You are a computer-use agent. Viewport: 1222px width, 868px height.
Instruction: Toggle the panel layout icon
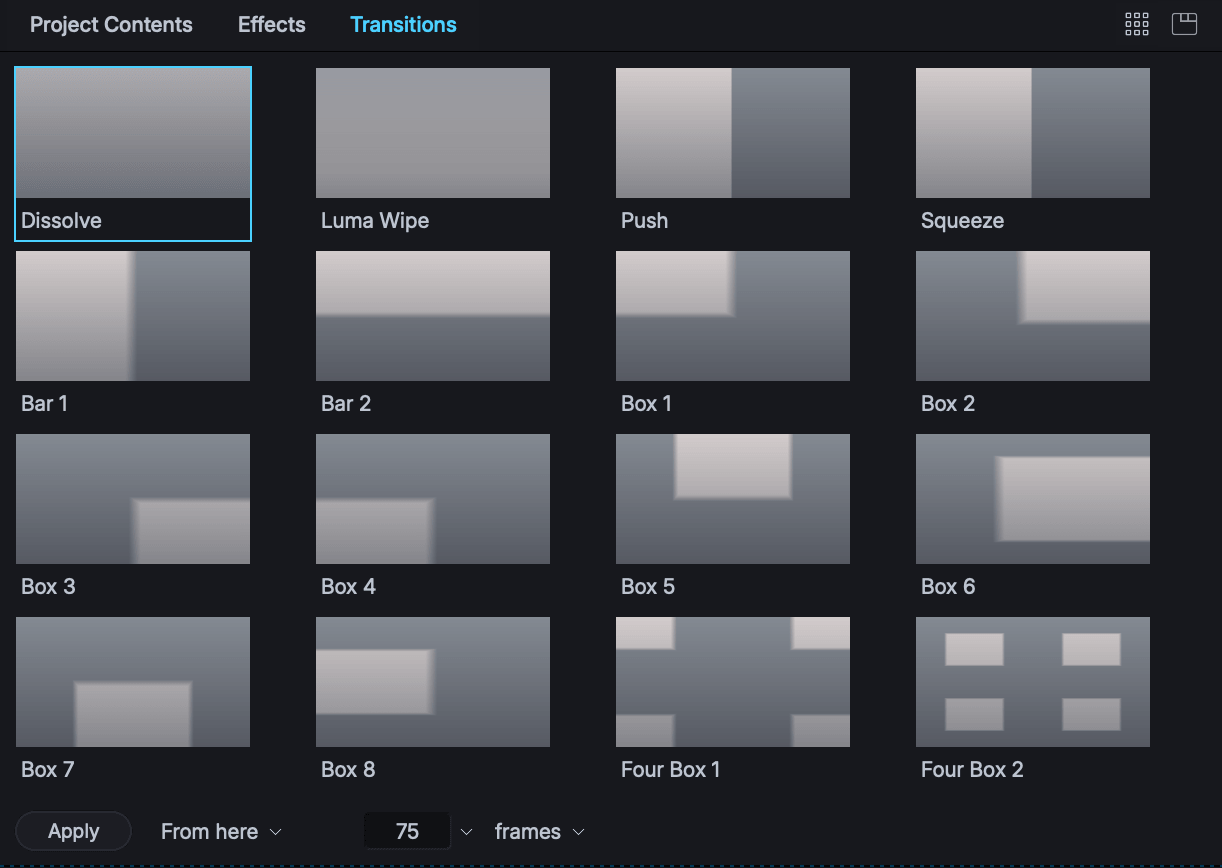coord(1184,25)
